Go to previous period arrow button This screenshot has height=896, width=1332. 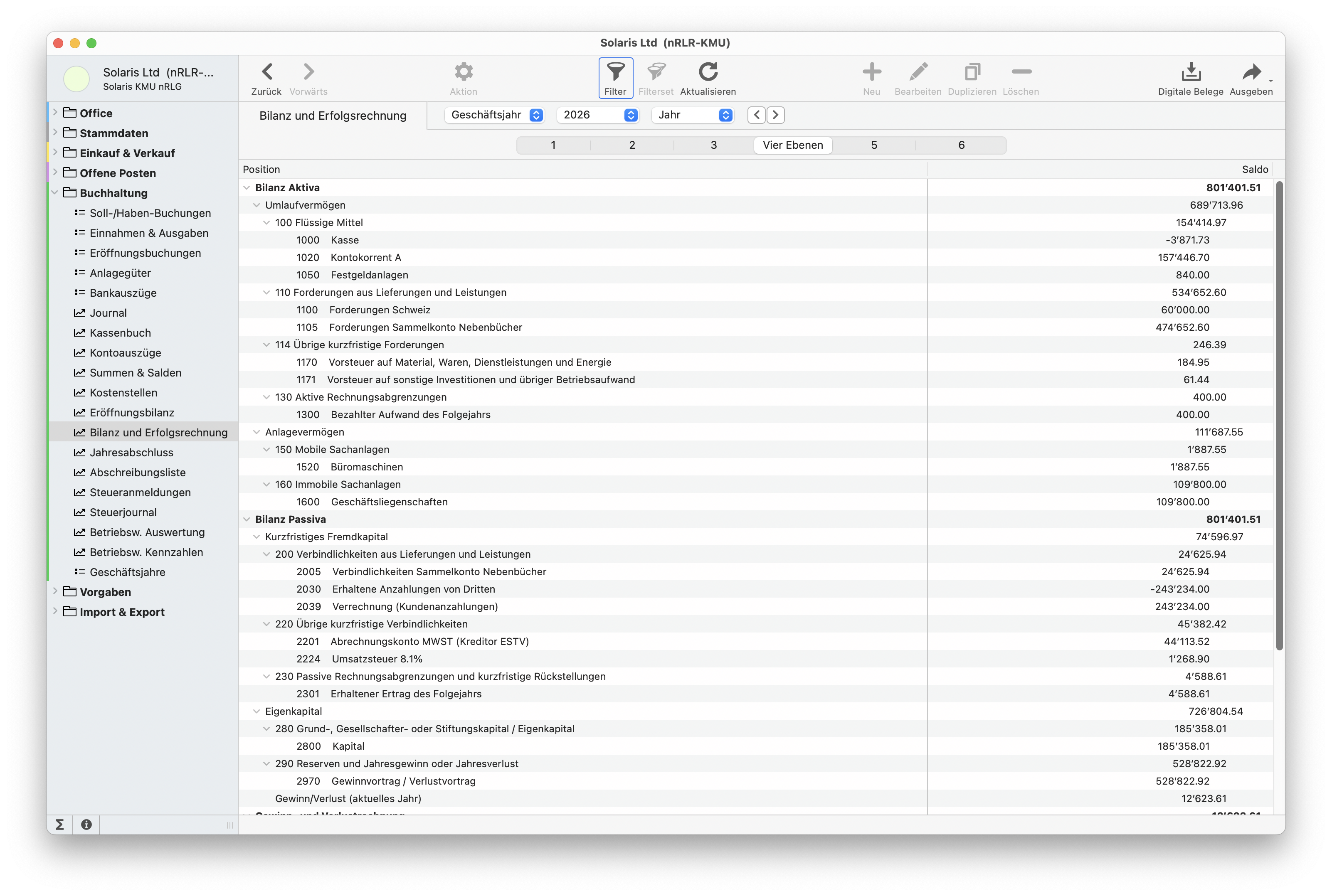pyautogui.click(x=756, y=115)
